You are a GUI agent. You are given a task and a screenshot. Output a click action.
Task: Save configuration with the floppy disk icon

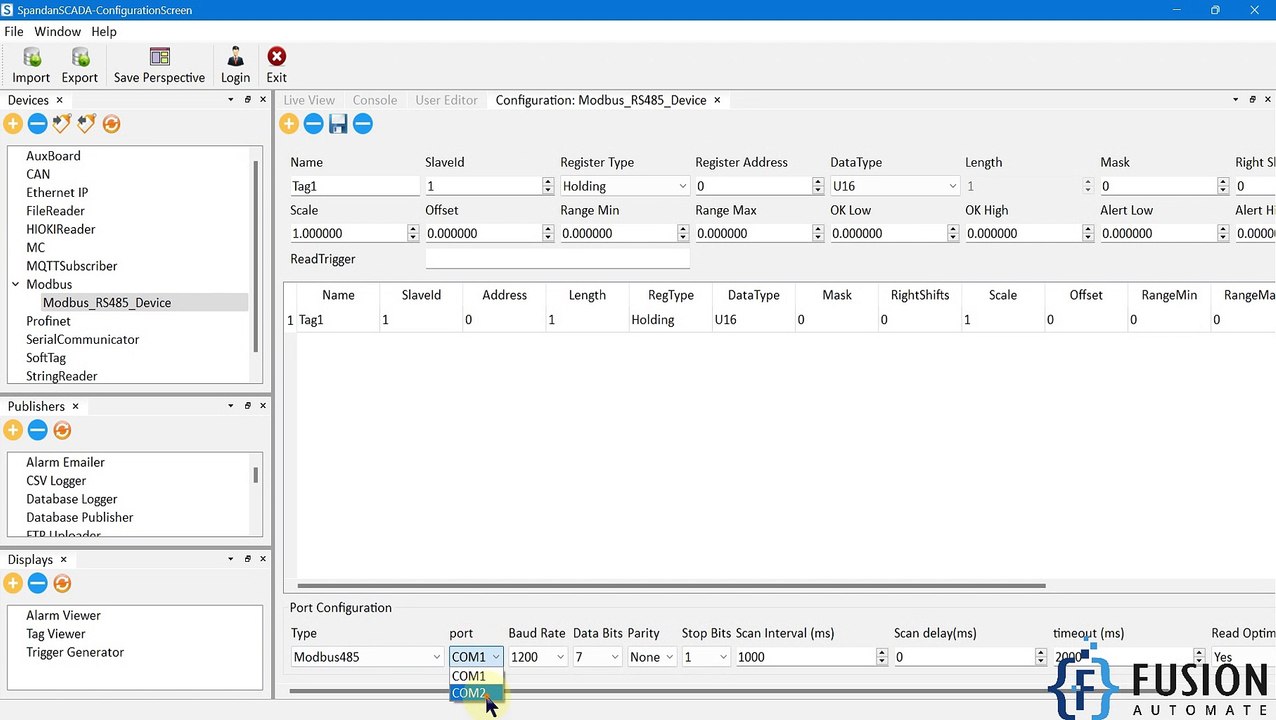[x=338, y=124]
